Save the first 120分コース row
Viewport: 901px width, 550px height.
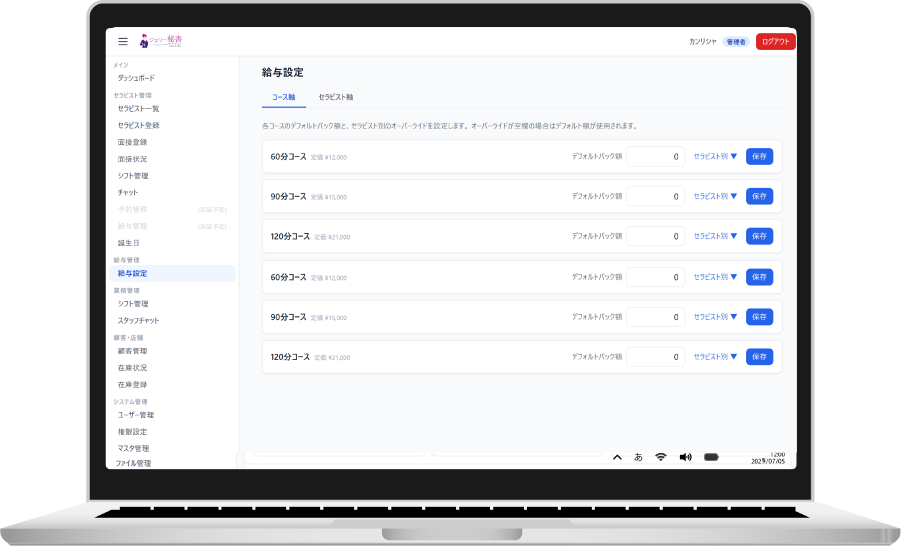(760, 236)
